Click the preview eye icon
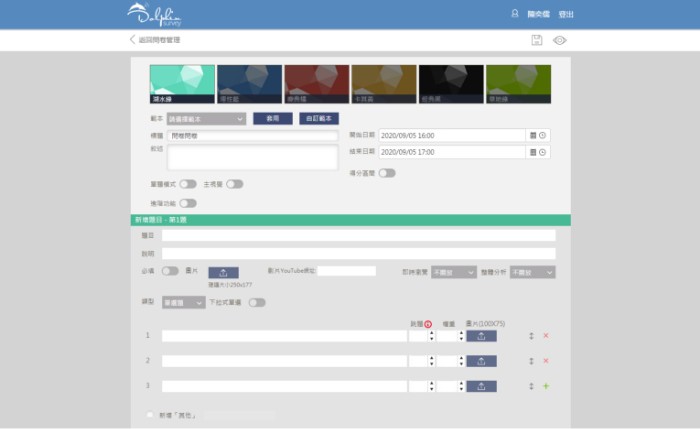 pos(559,40)
